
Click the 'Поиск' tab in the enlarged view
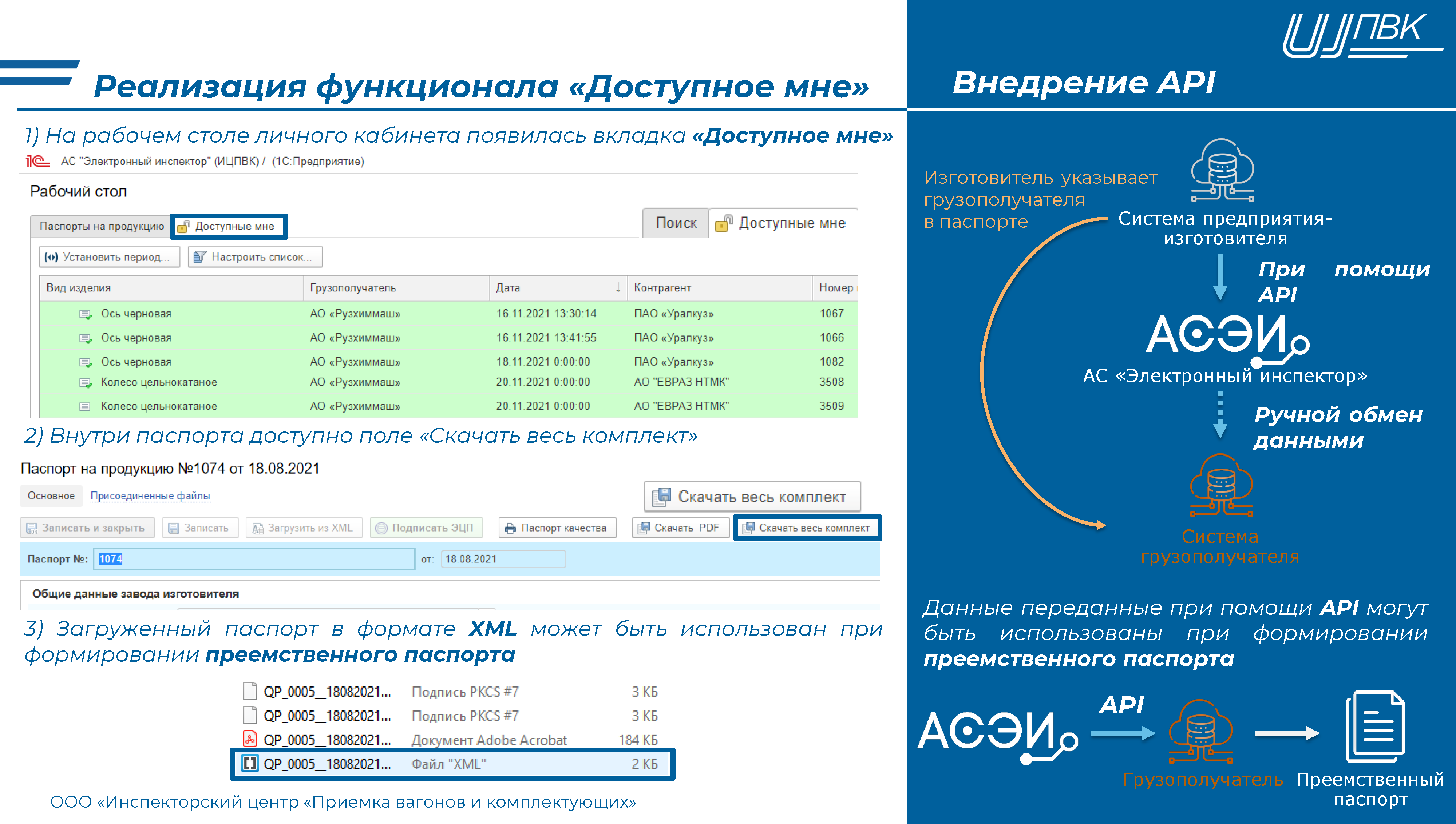tap(675, 223)
